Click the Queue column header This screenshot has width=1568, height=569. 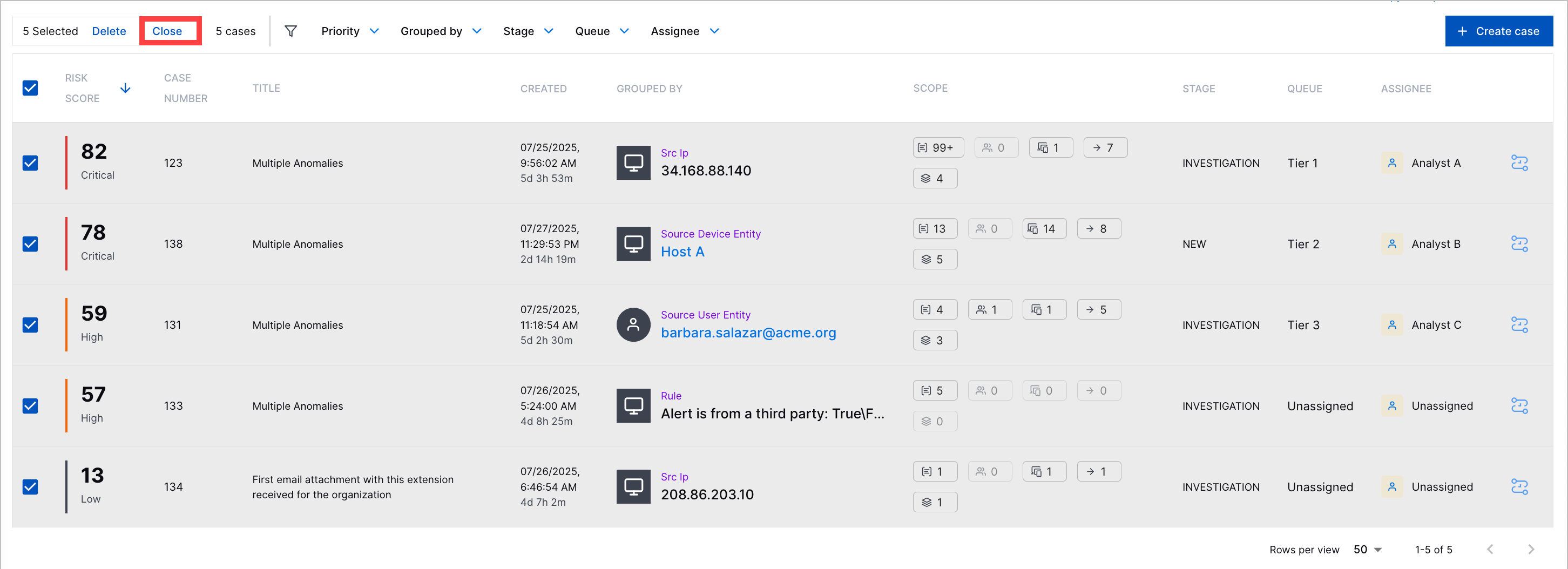1304,89
